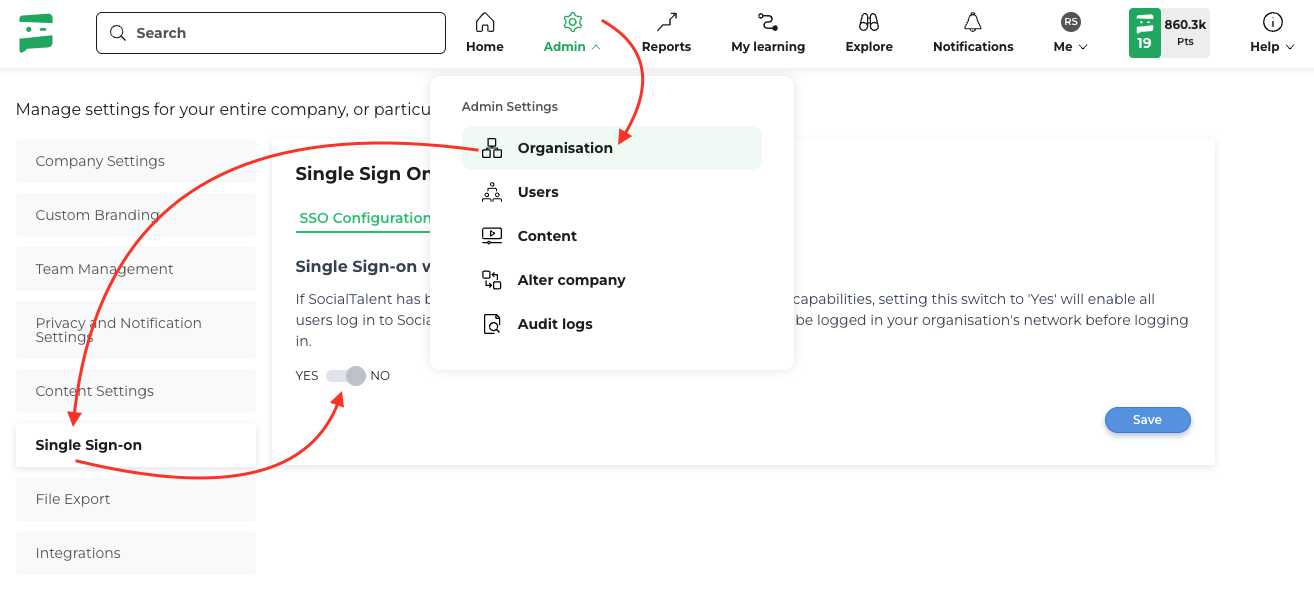Click the Home navigation label

click(x=485, y=47)
